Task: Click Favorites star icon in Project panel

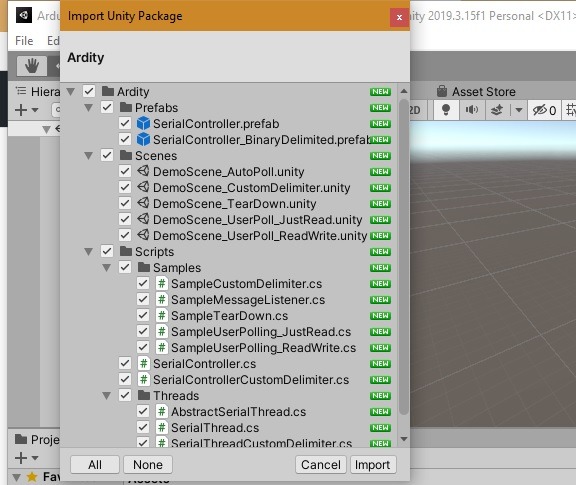Action: pyautogui.click(x=32, y=477)
